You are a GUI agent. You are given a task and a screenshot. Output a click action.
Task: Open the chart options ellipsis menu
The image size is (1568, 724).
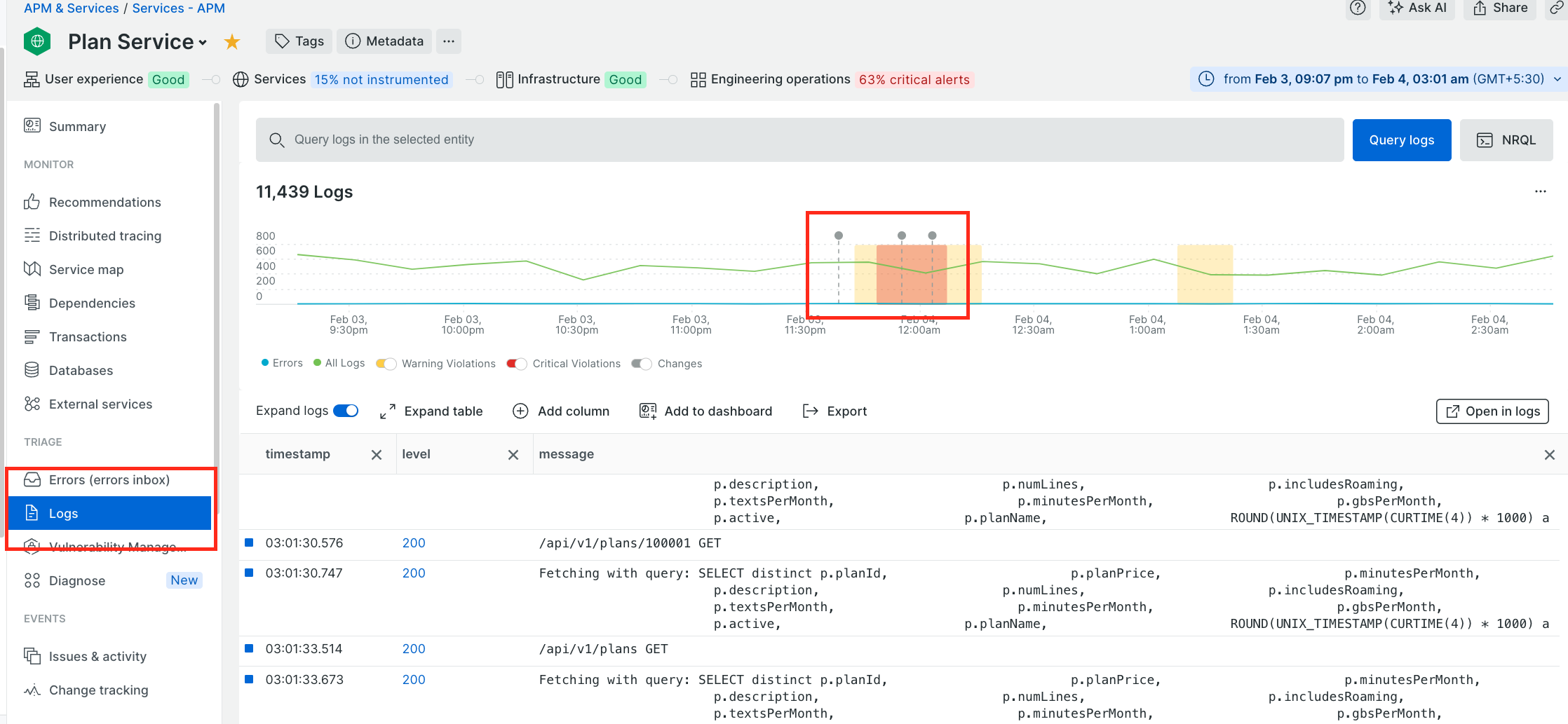[x=1540, y=191]
